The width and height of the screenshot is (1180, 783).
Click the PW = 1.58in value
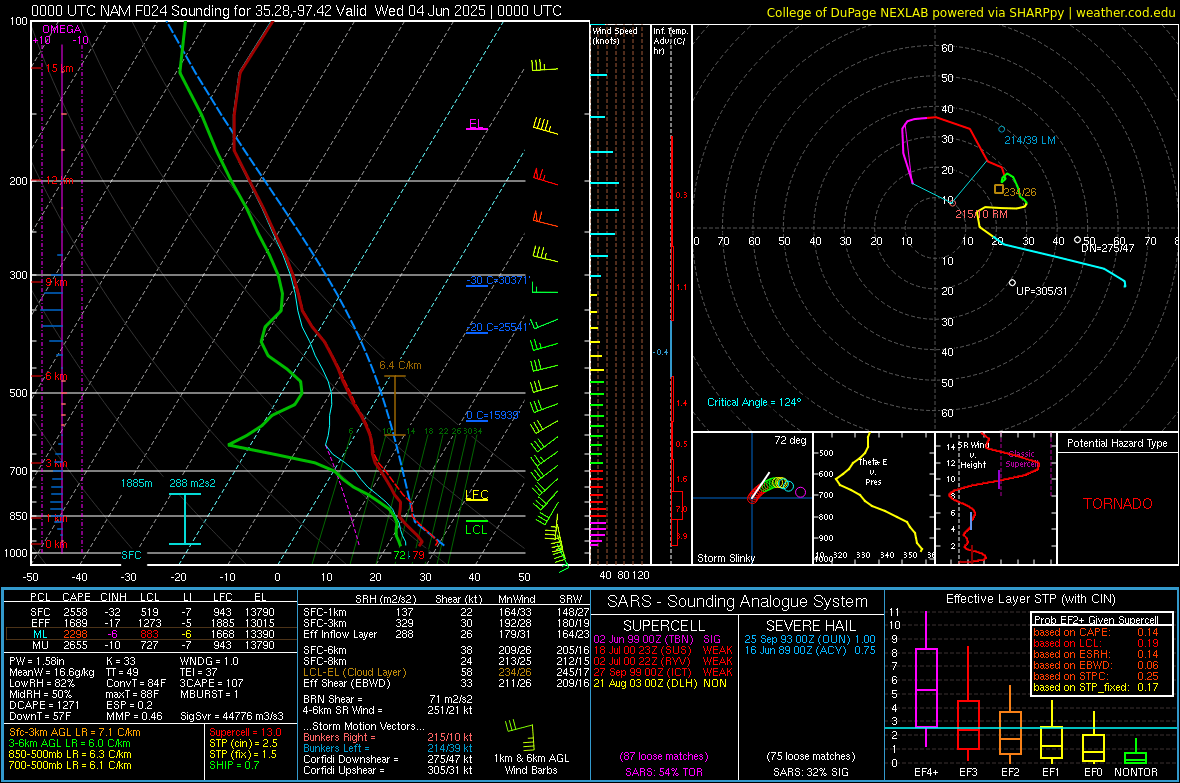point(37,661)
